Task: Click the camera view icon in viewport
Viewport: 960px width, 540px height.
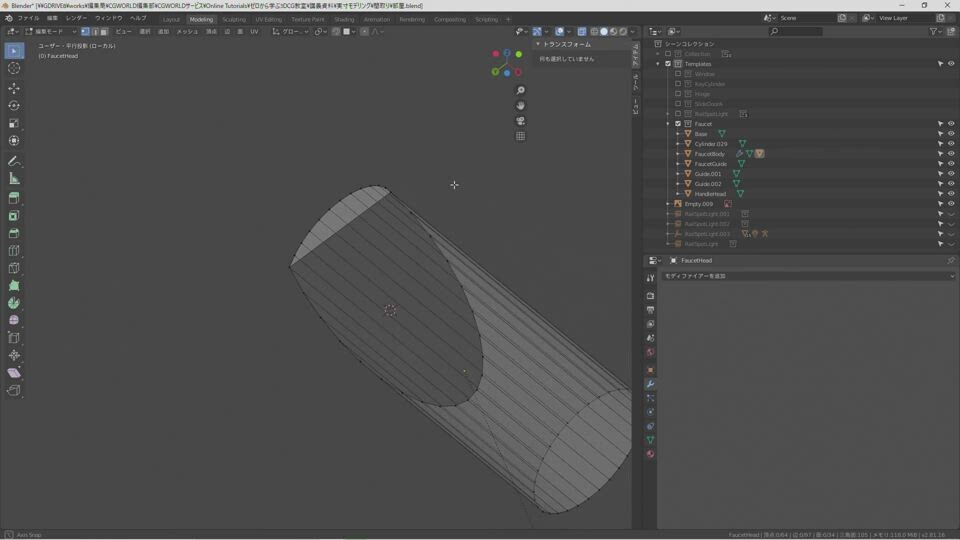Action: point(520,121)
